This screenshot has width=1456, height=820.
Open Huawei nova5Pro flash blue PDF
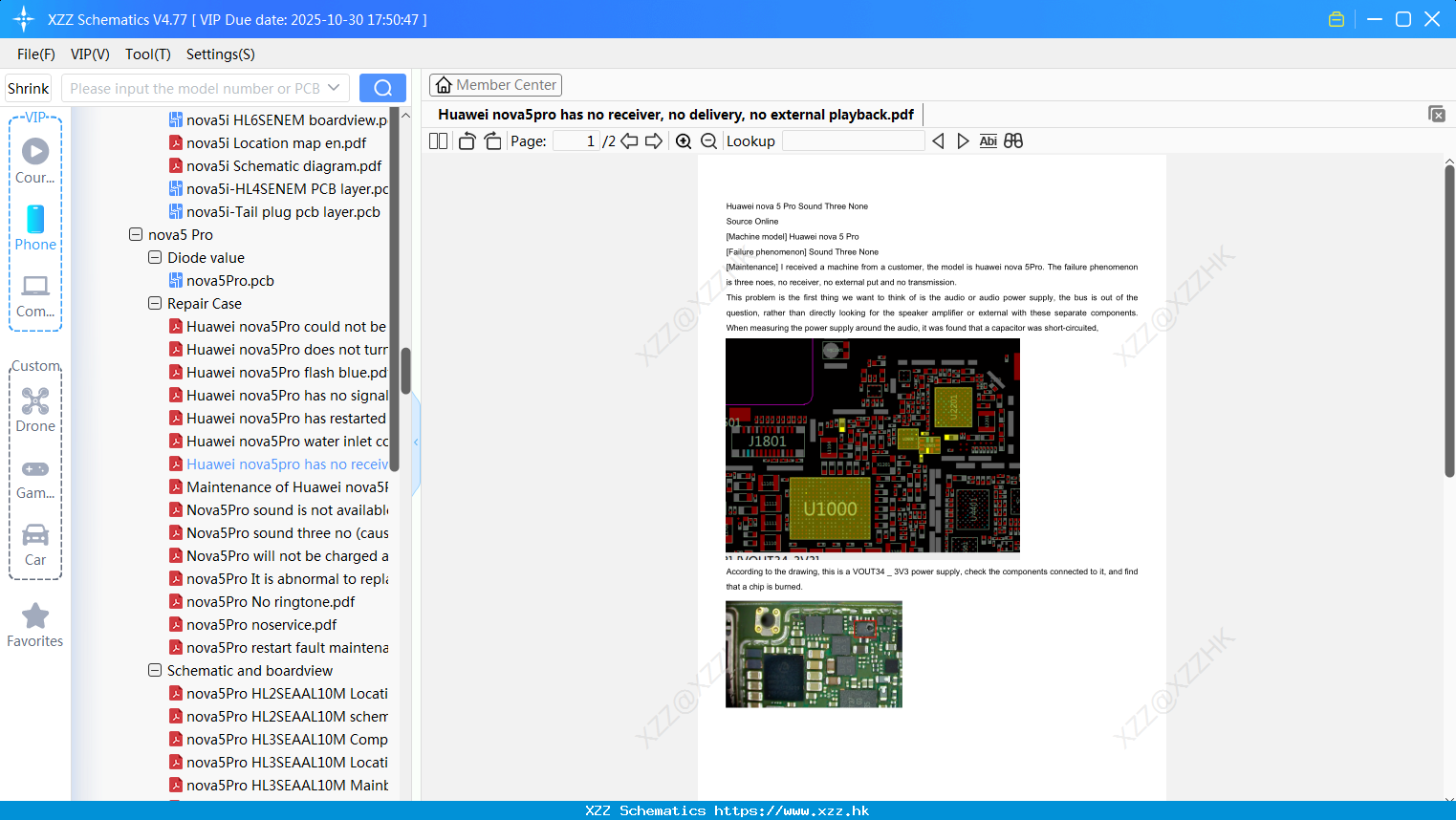(287, 373)
